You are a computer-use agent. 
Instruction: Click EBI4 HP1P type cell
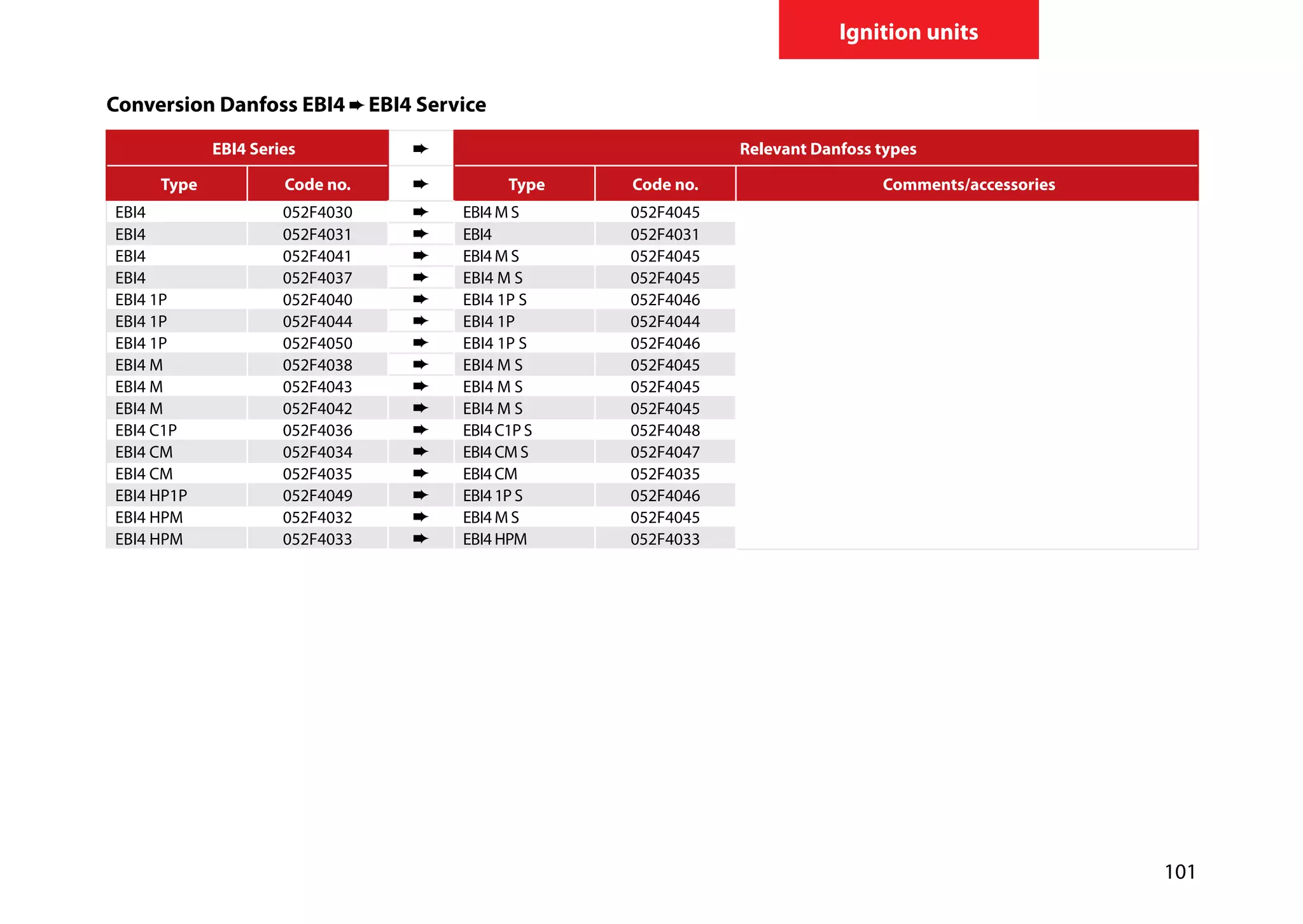tap(151, 495)
